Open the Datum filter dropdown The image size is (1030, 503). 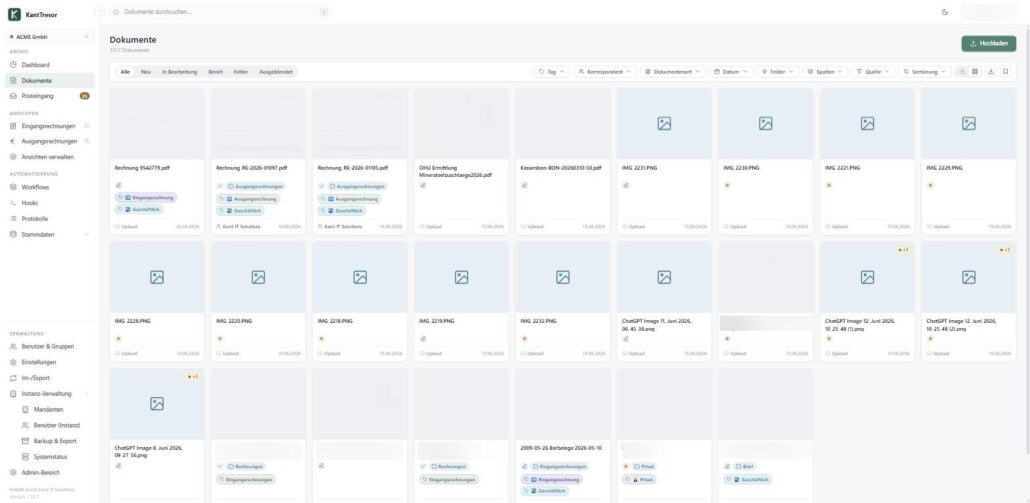point(730,72)
